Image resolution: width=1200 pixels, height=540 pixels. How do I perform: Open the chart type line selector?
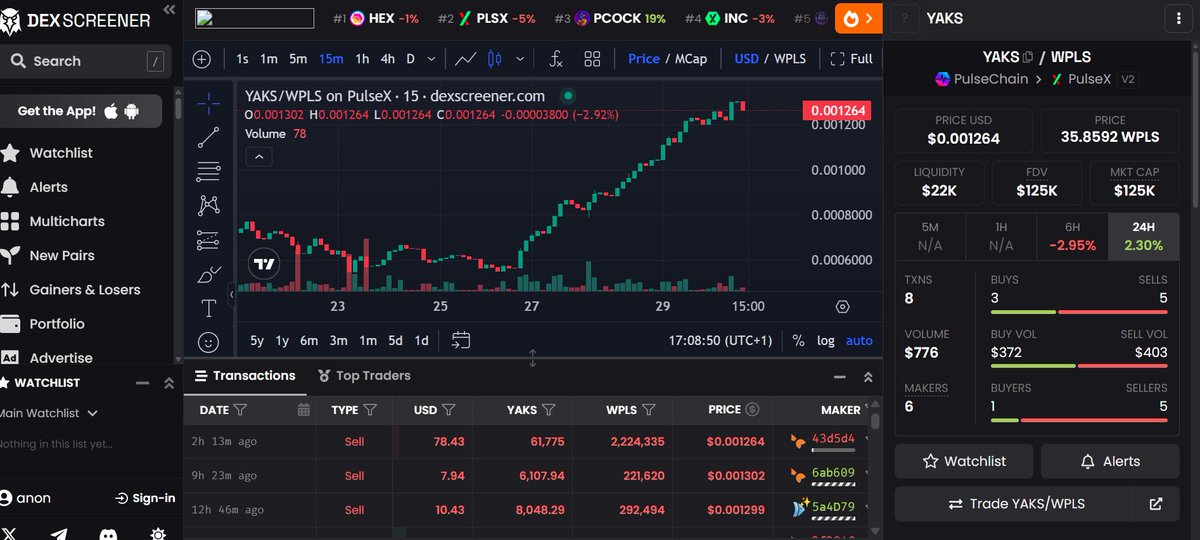point(465,59)
